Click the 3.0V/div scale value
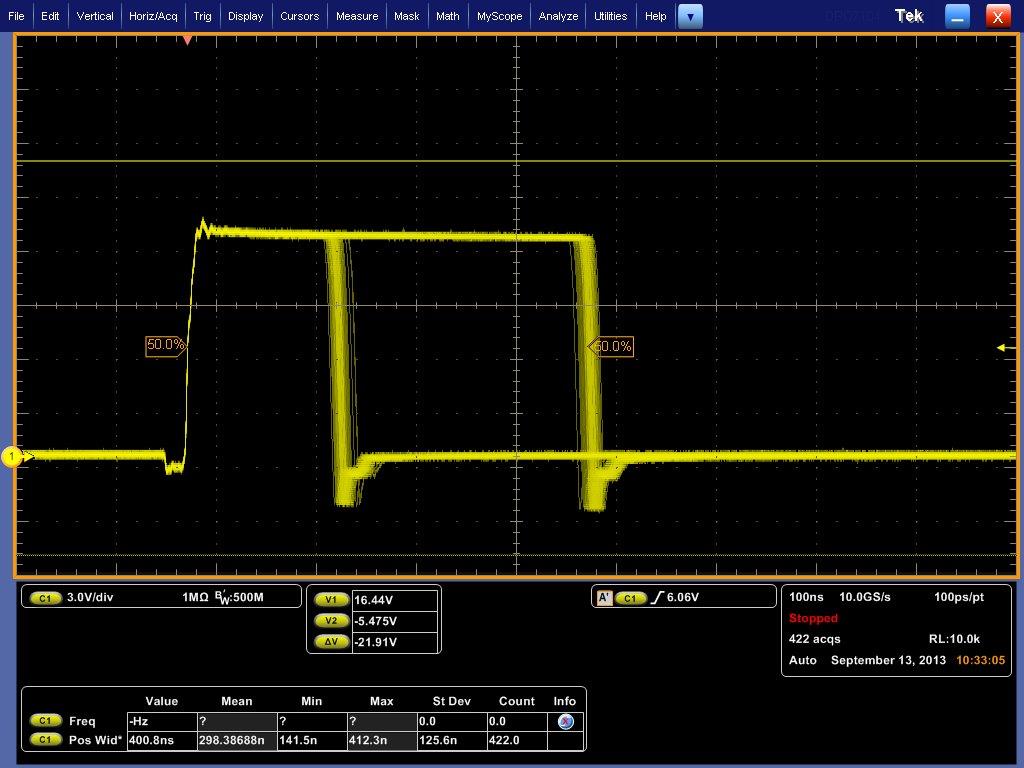Image resolution: width=1024 pixels, height=768 pixels. click(x=90, y=597)
